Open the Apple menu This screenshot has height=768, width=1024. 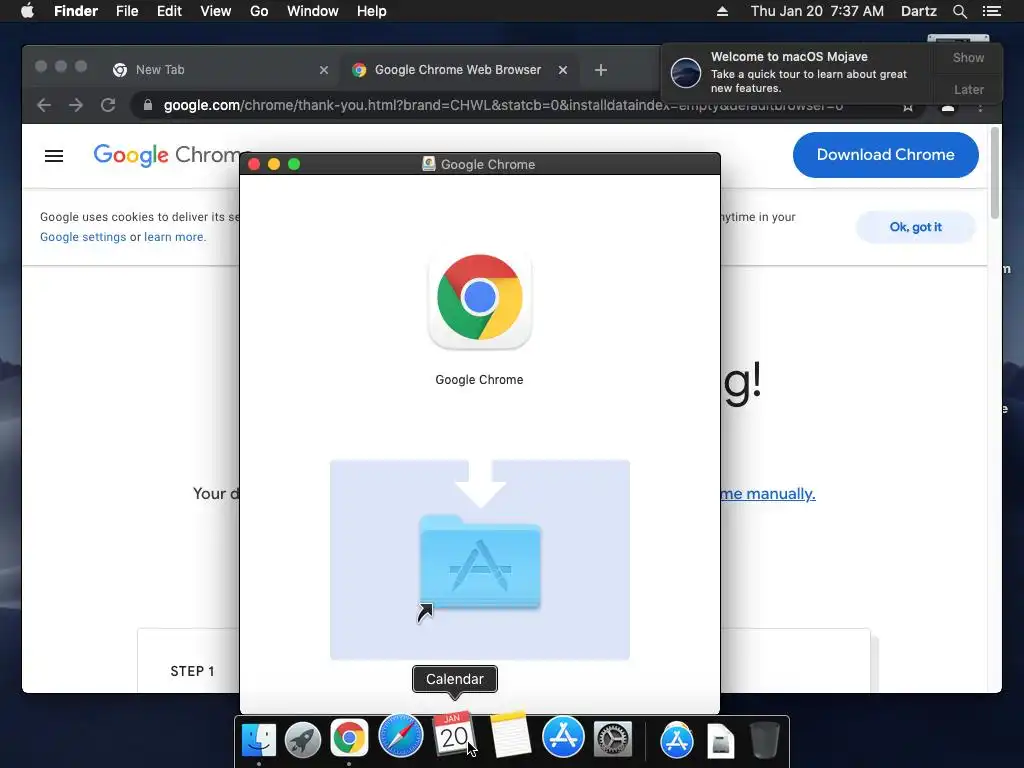pyautogui.click(x=27, y=11)
